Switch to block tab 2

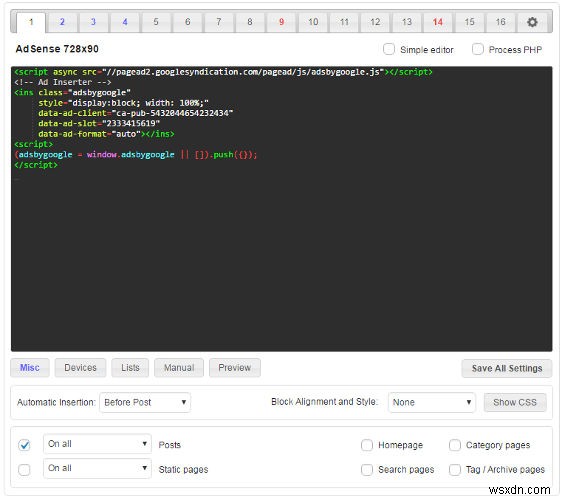click(x=62, y=22)
